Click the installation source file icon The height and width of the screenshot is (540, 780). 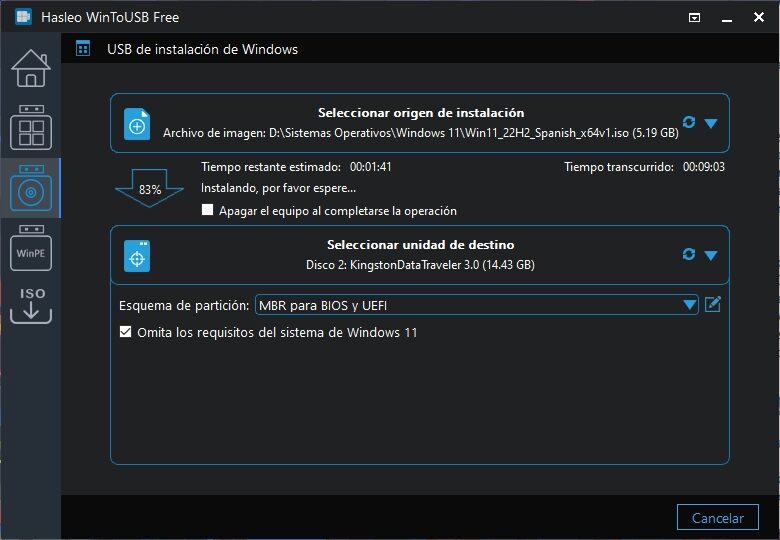[137, 124]
